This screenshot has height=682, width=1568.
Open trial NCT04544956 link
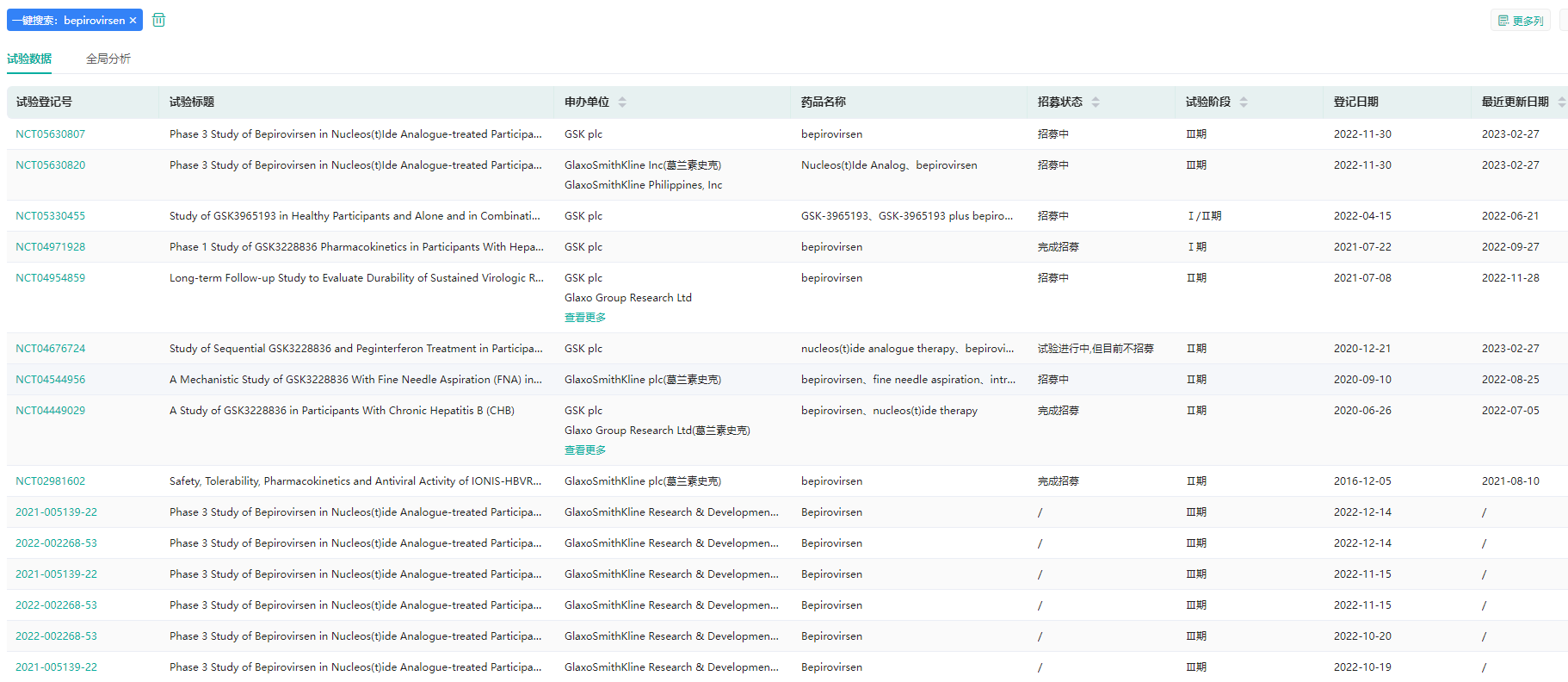coord(51,380)
